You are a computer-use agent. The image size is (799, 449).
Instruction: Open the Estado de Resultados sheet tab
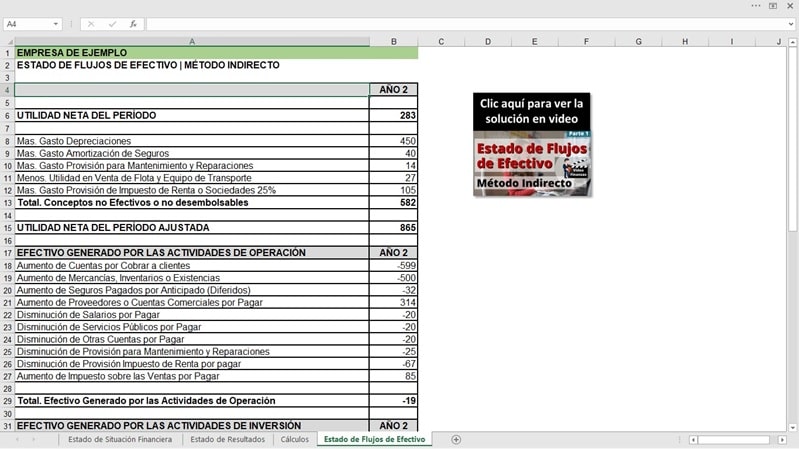point(227,439)
